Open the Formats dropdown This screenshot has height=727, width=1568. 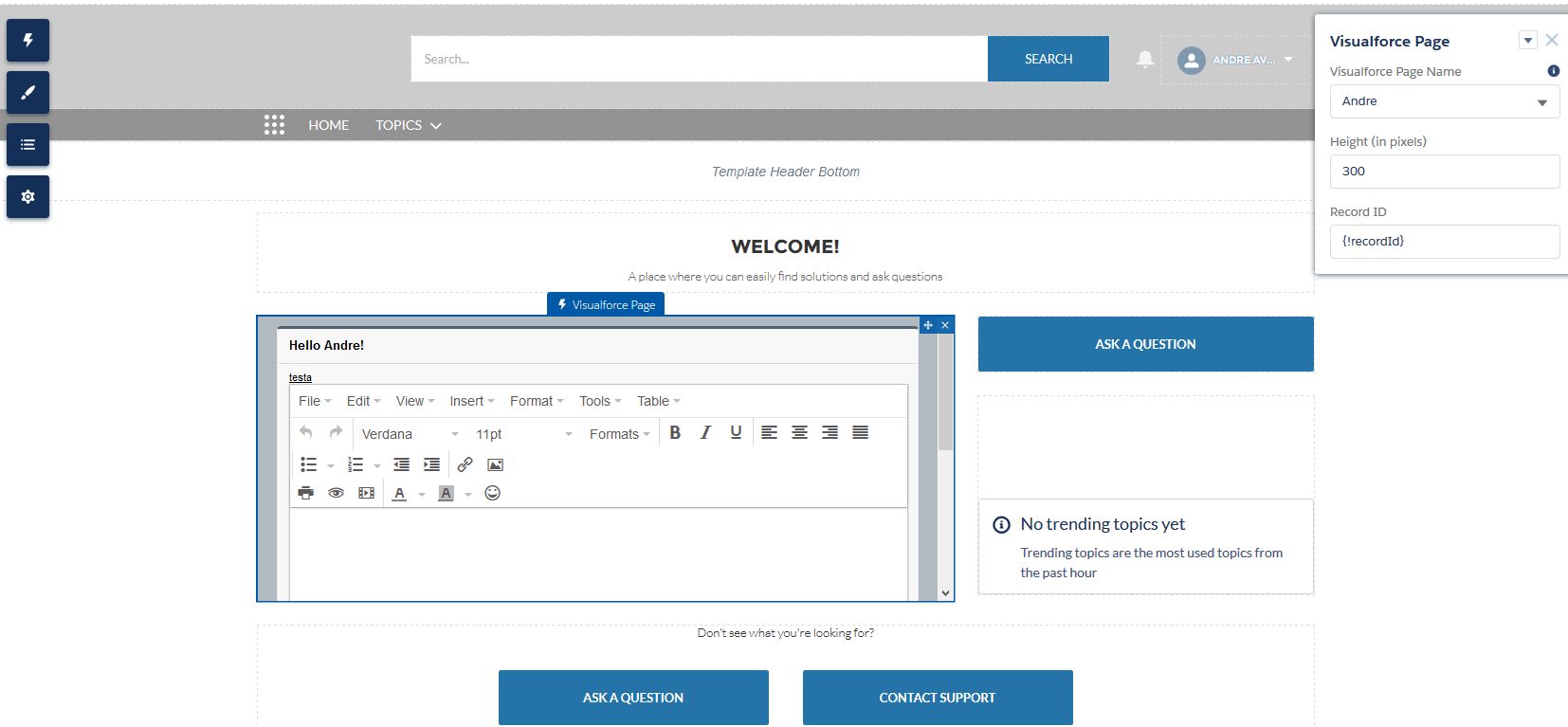(x=620, y=434)
